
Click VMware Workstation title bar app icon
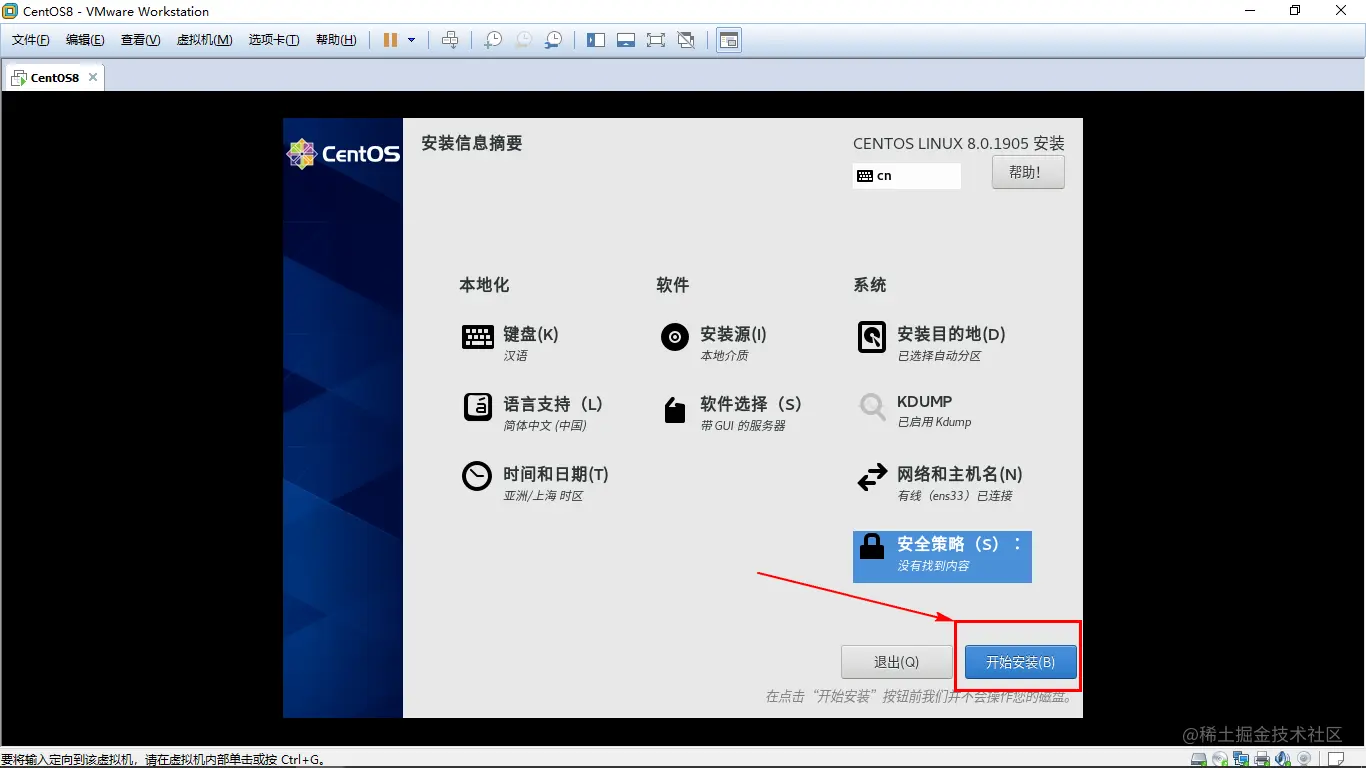10,11
